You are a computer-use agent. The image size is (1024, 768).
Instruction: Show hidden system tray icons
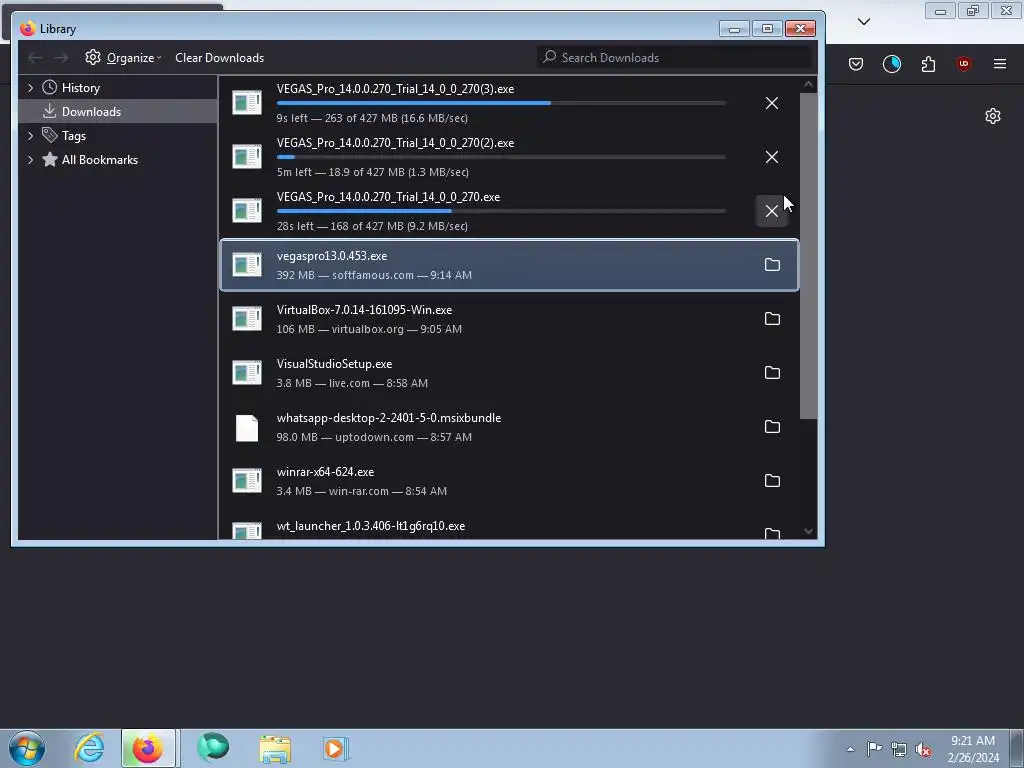pos(850,749)
